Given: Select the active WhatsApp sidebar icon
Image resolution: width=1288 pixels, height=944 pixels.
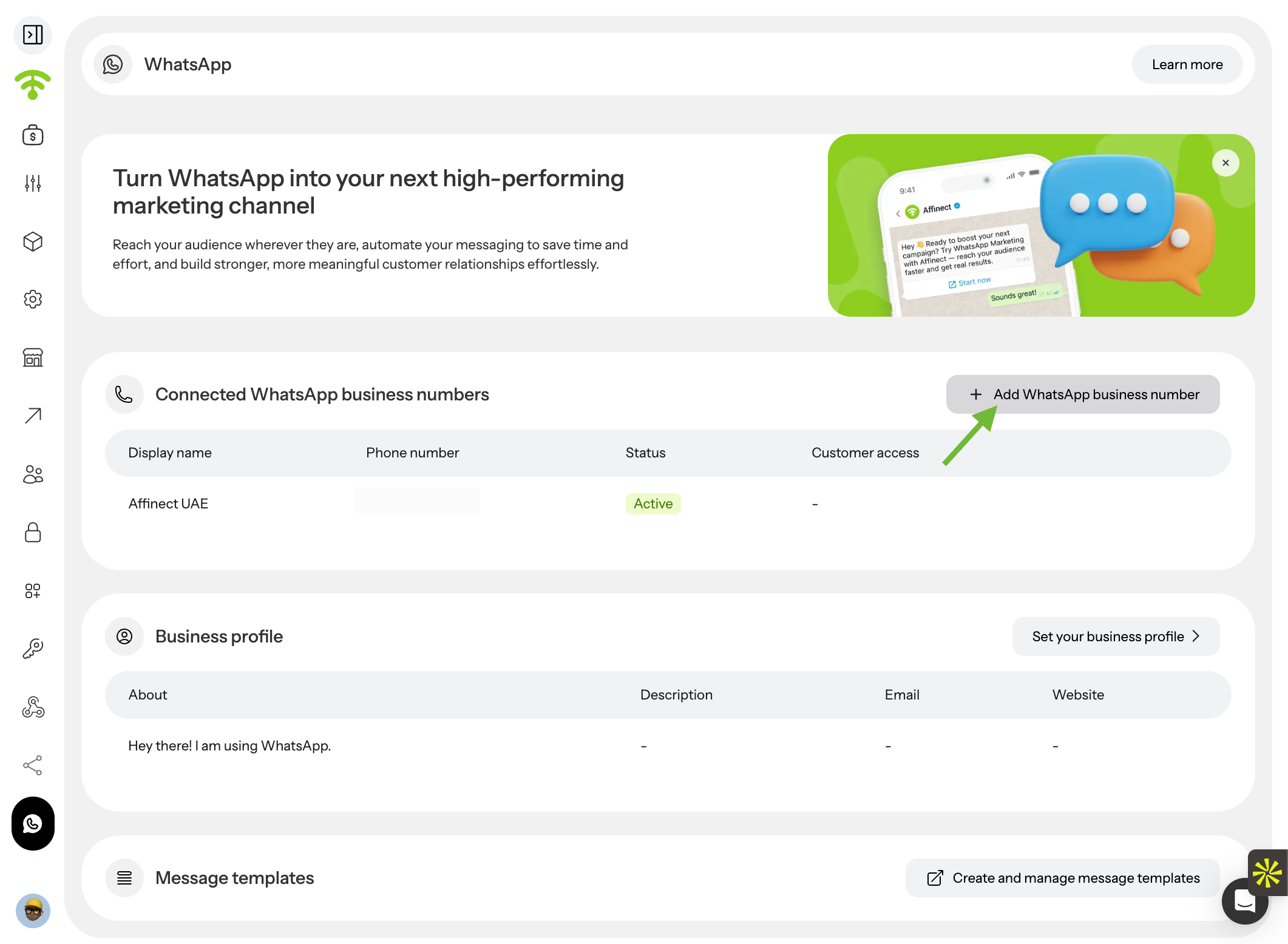Looking at the screenshot, I should pos(33,823).
